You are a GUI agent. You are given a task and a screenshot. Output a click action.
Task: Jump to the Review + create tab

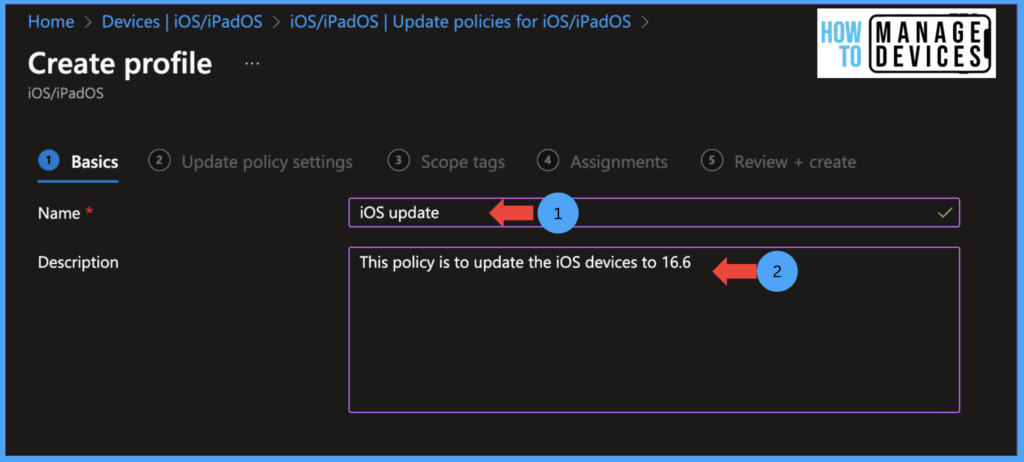pyautogui.click(x=795, y=162)
